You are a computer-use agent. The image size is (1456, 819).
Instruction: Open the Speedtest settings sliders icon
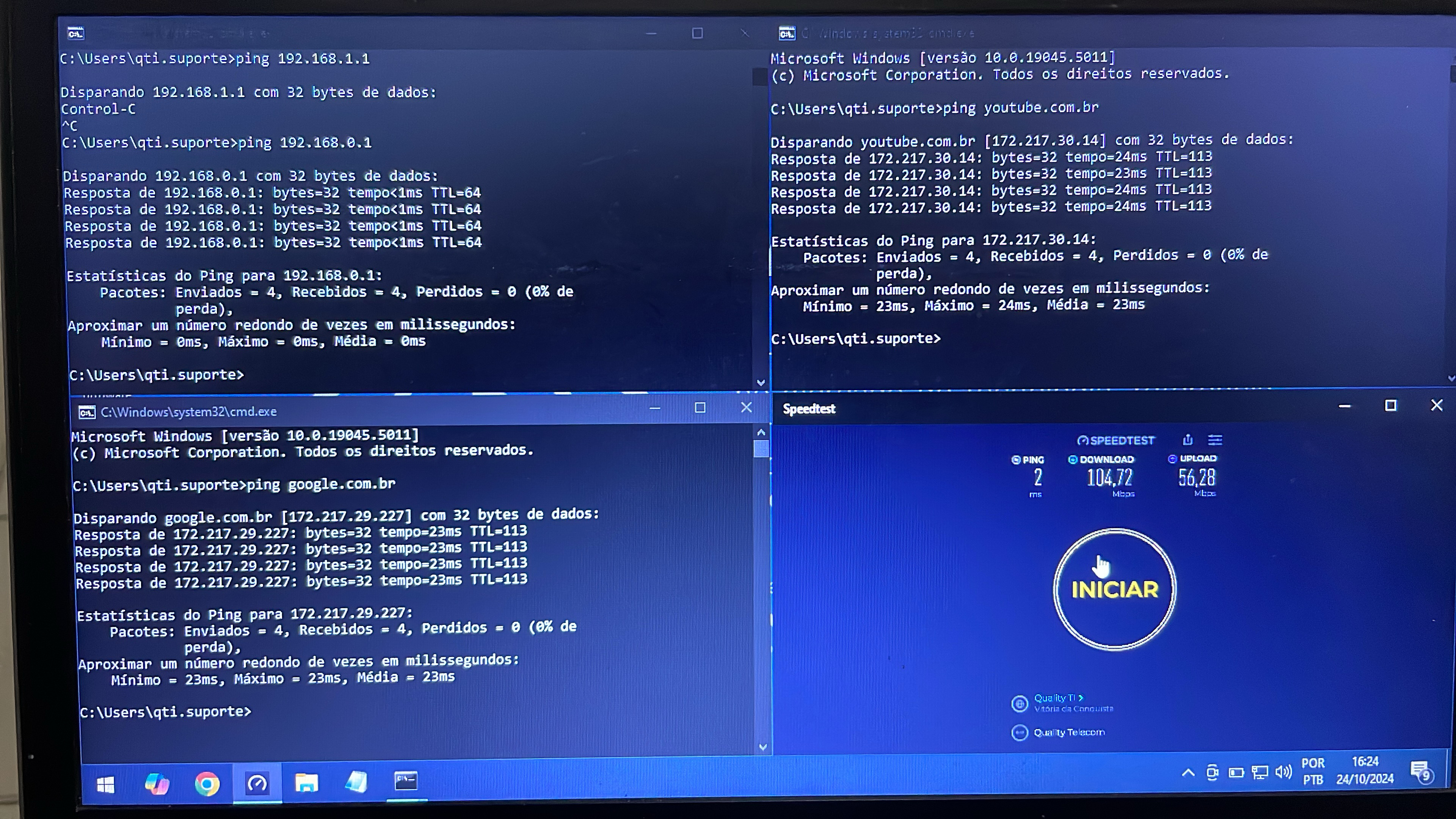(x=1215, y=440)
